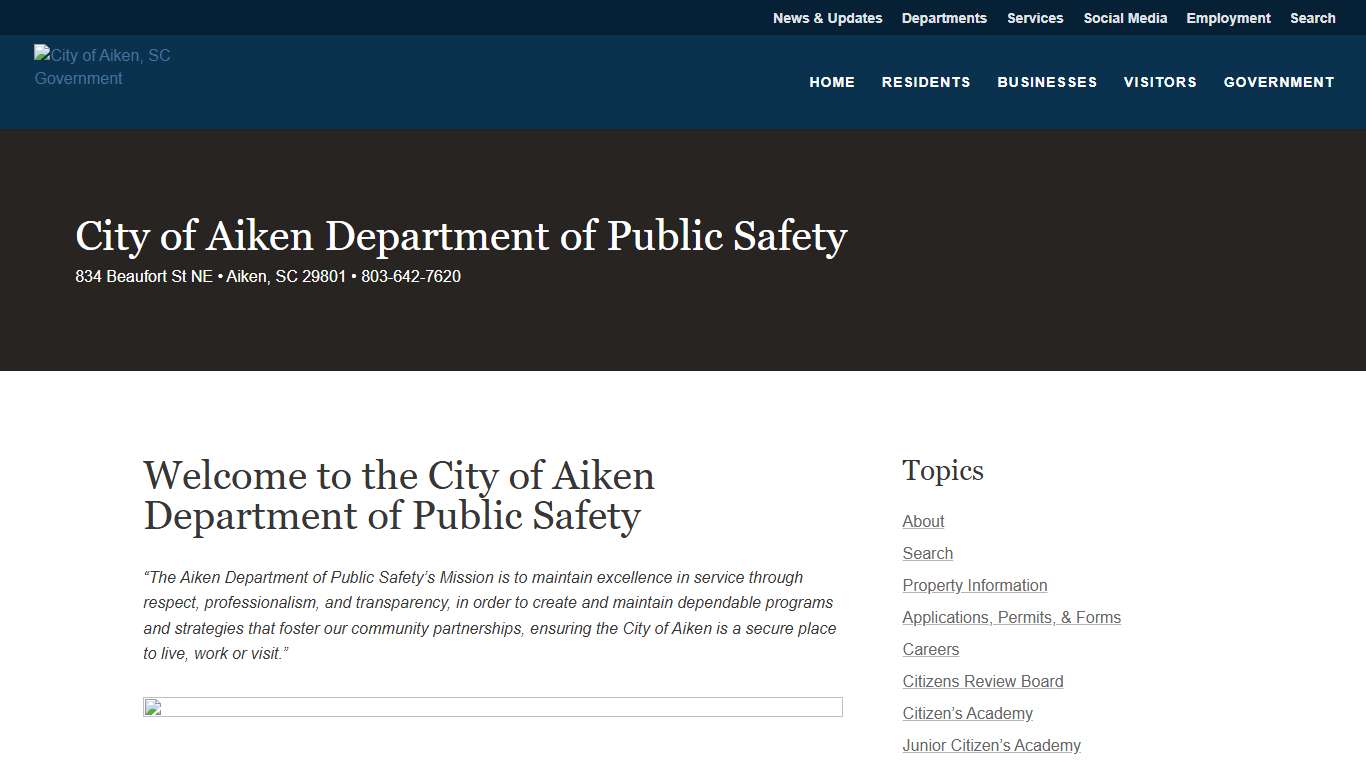The height and width of the screenshot is (768, 1366).
Task: Open the Services menu item
Action: [x=1035, y=18]
